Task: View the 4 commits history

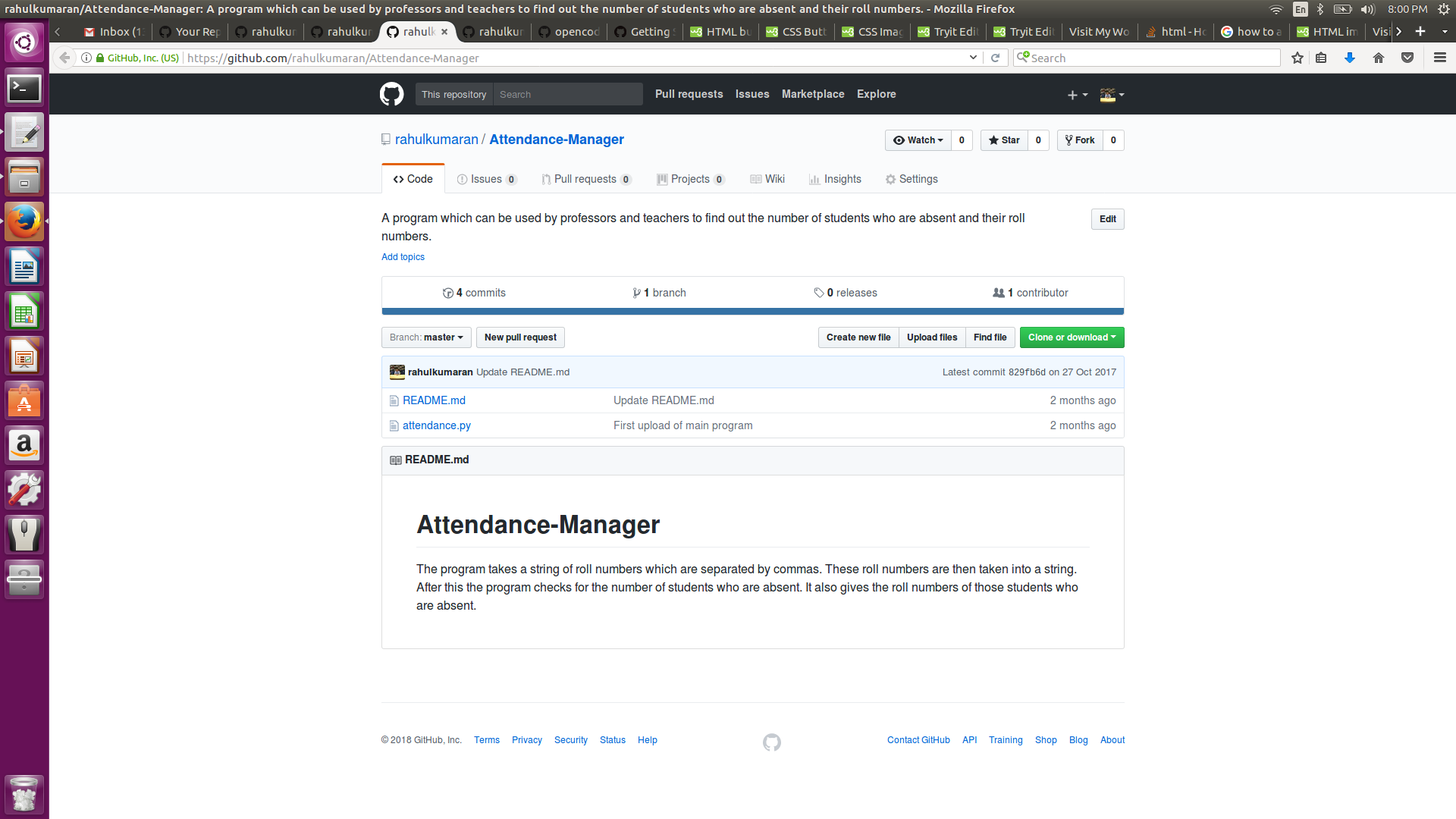Action: (x=474, y=293)
